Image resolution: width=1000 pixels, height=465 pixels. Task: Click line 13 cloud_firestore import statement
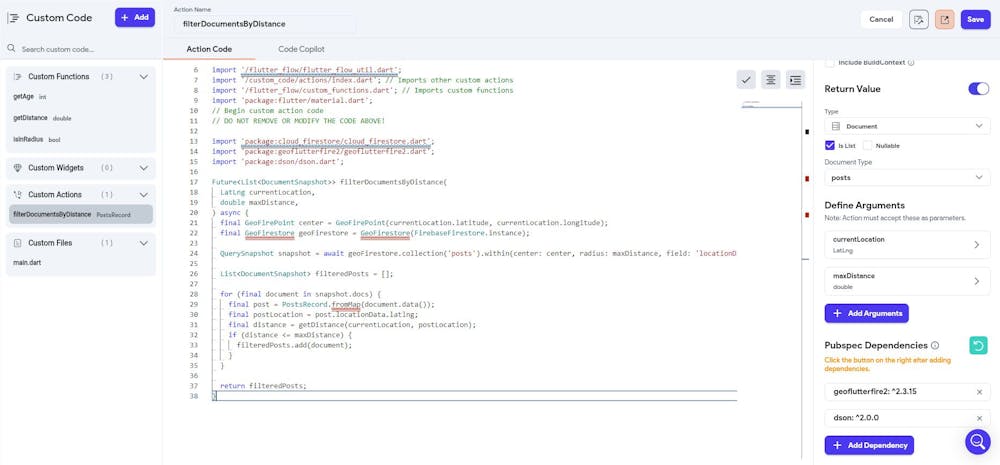[x=323, y=141]
